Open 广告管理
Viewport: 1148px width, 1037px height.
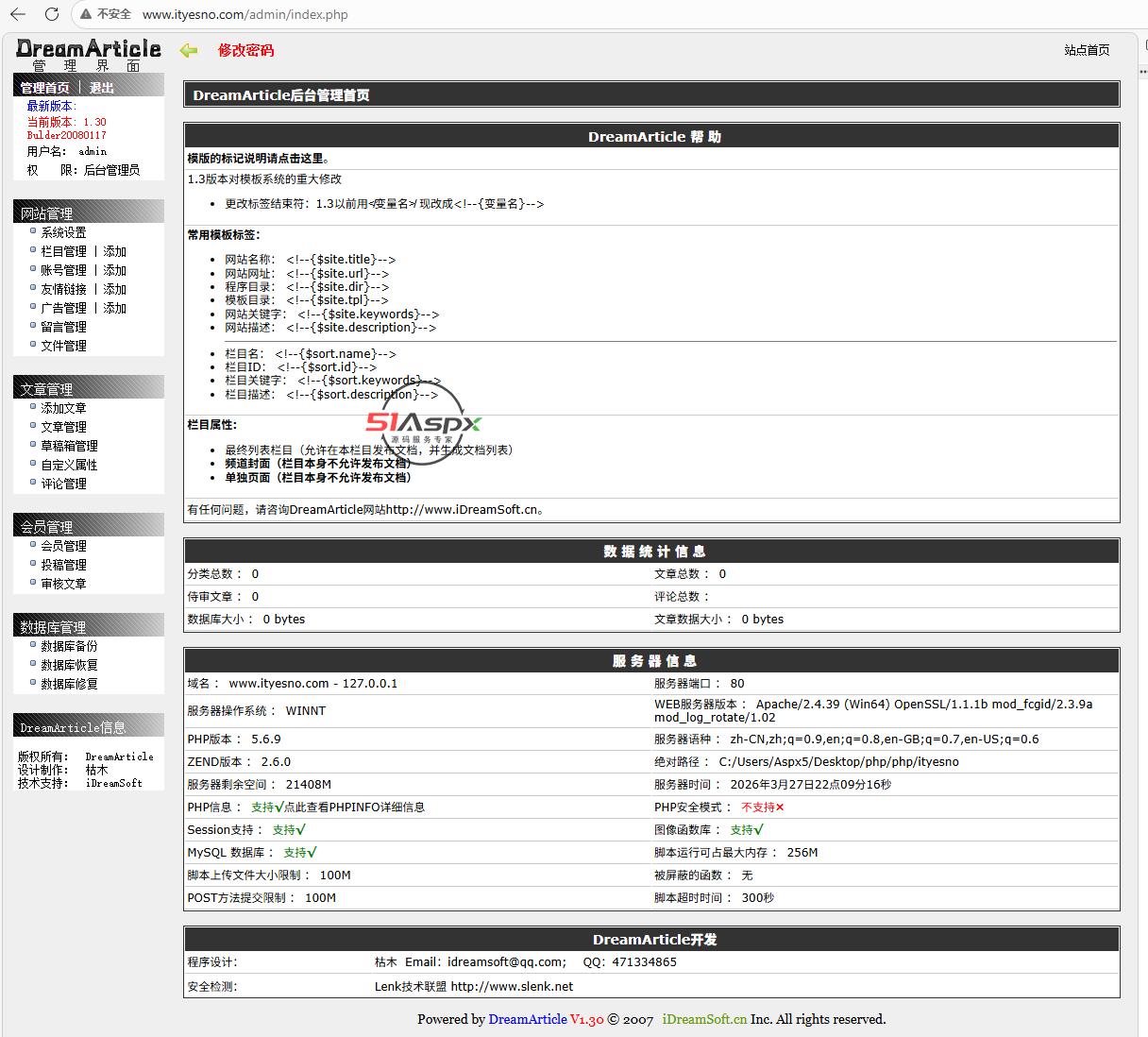[x=63, y=308]
